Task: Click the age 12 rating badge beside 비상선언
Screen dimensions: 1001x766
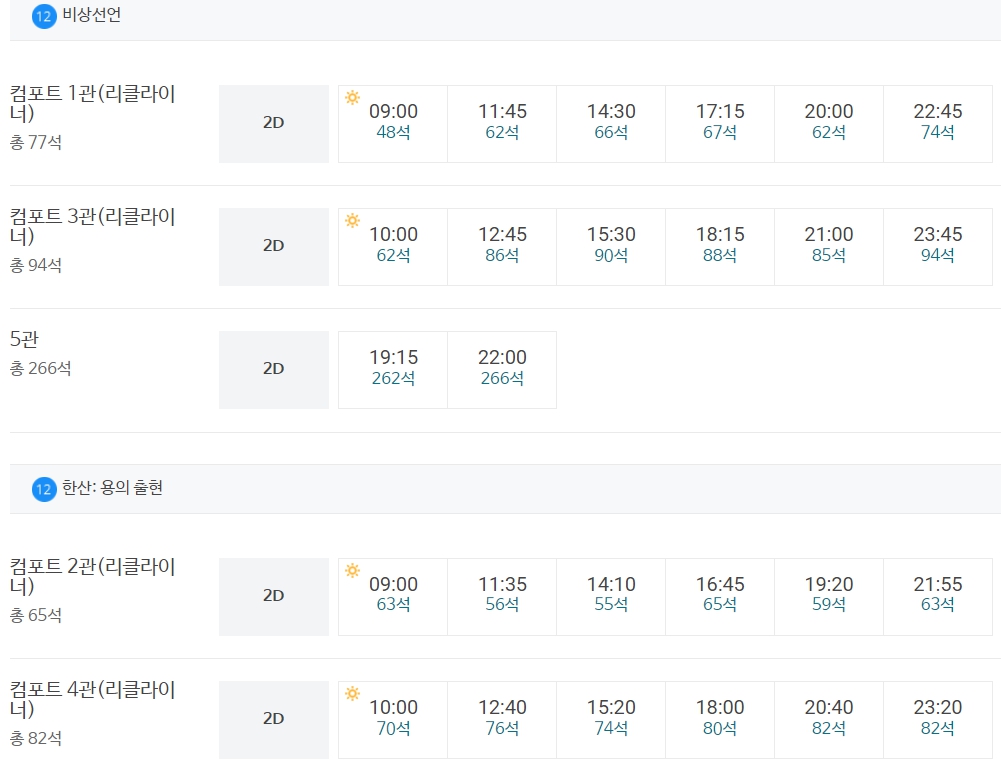Action: coord(44,16)
